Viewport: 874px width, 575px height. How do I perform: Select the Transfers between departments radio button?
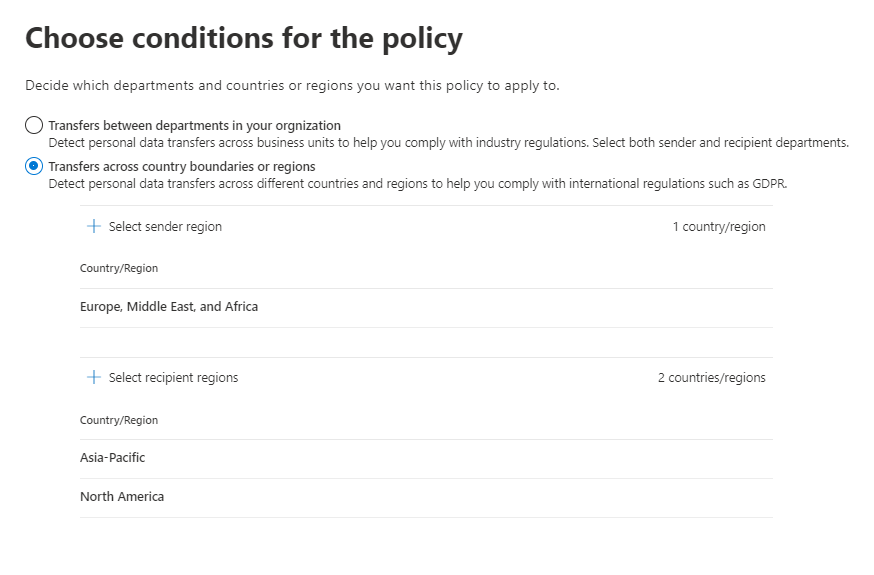click(34, 125)
